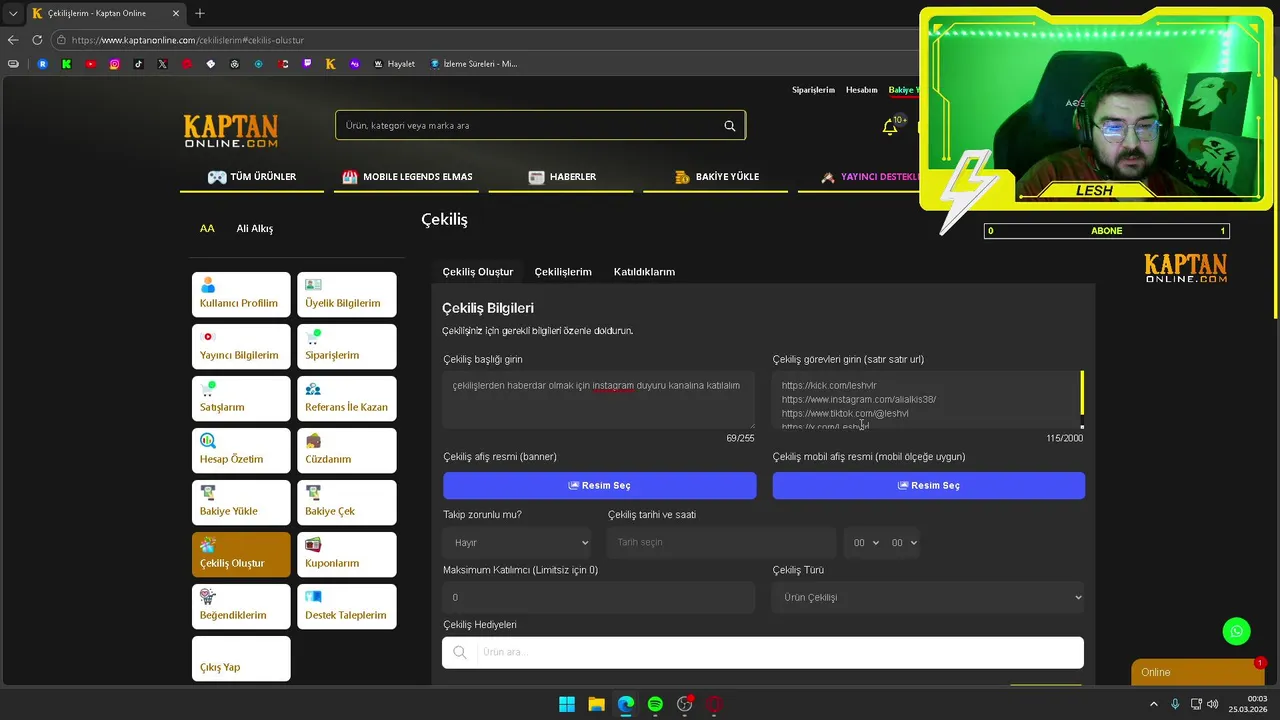Open Üyelik Bilgilerim card

pyautogui.click(x=347, y=294)
